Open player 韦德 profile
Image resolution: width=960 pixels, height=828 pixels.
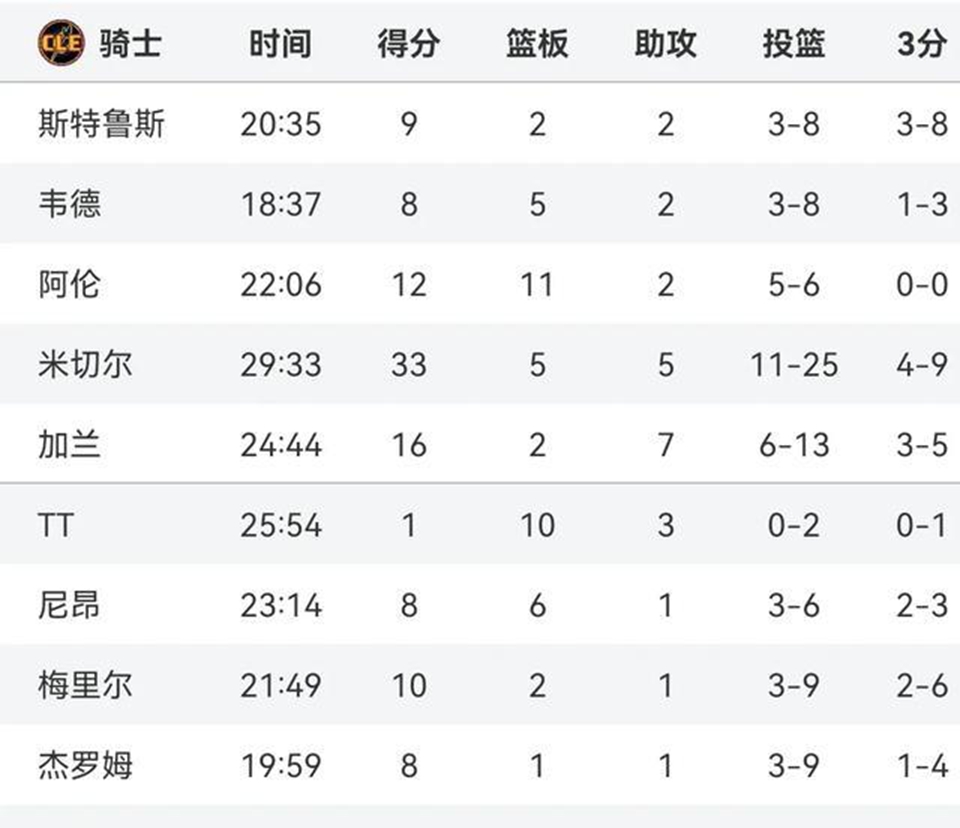coord(70,204)
